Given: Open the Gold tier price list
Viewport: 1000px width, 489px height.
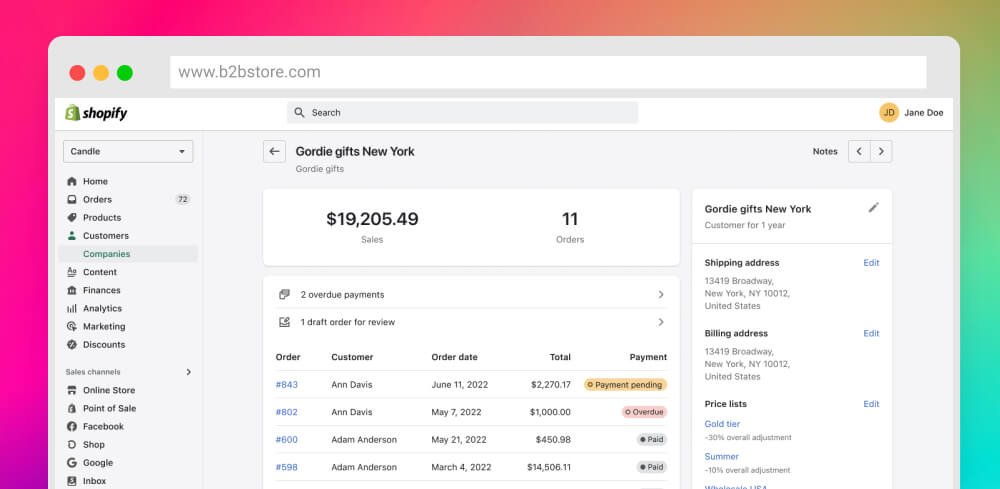Looking at the screenshot, I should 722,424.
